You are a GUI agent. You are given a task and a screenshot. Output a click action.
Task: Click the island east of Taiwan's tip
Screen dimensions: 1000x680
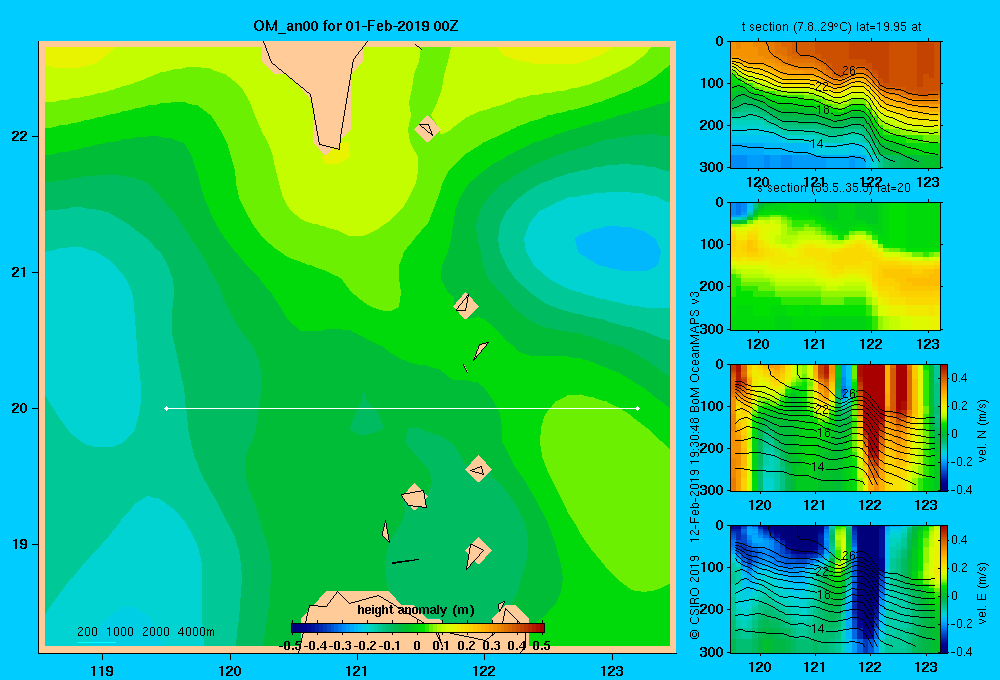[427, 128]
